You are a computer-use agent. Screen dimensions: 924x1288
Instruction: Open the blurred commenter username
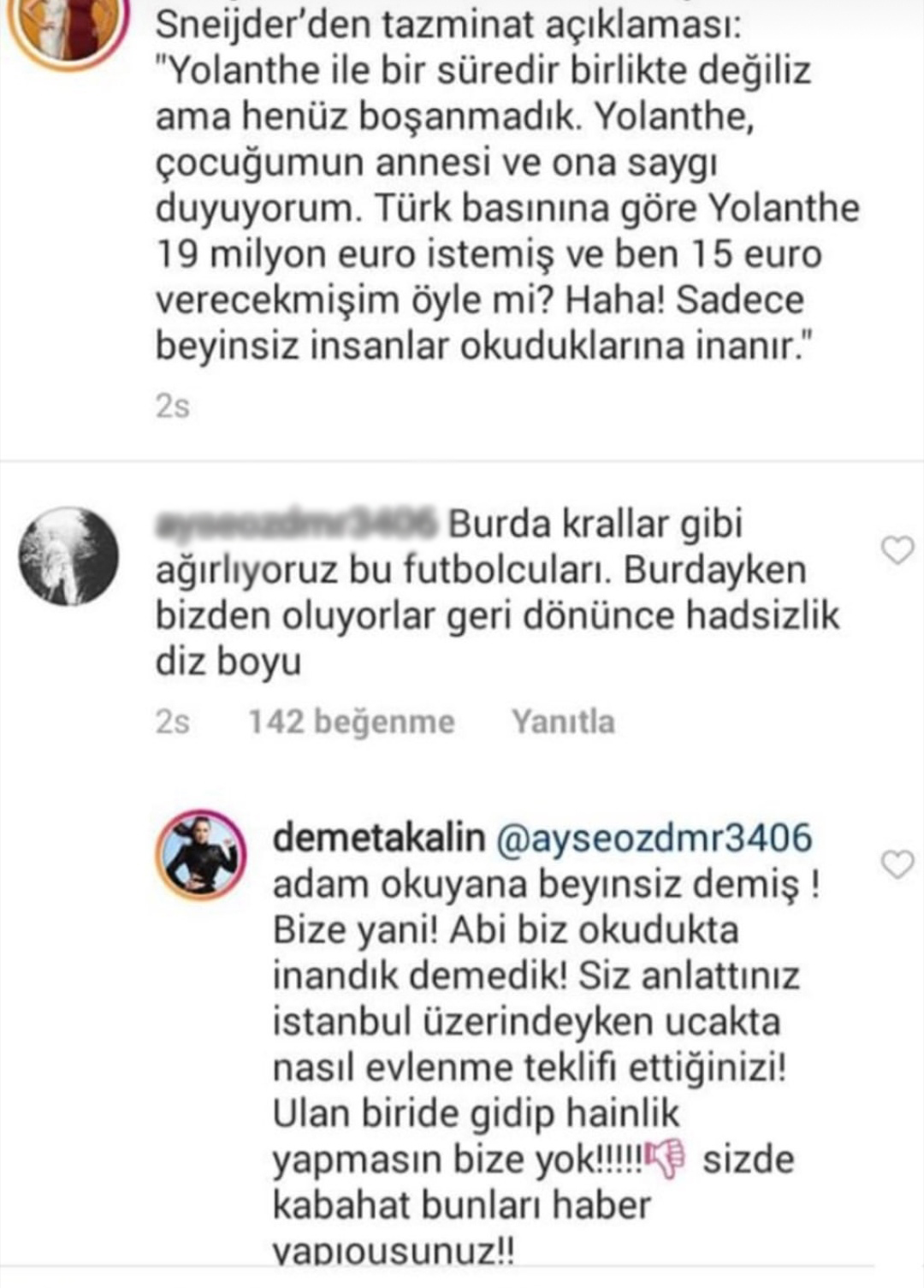click(x=297, y=523)
